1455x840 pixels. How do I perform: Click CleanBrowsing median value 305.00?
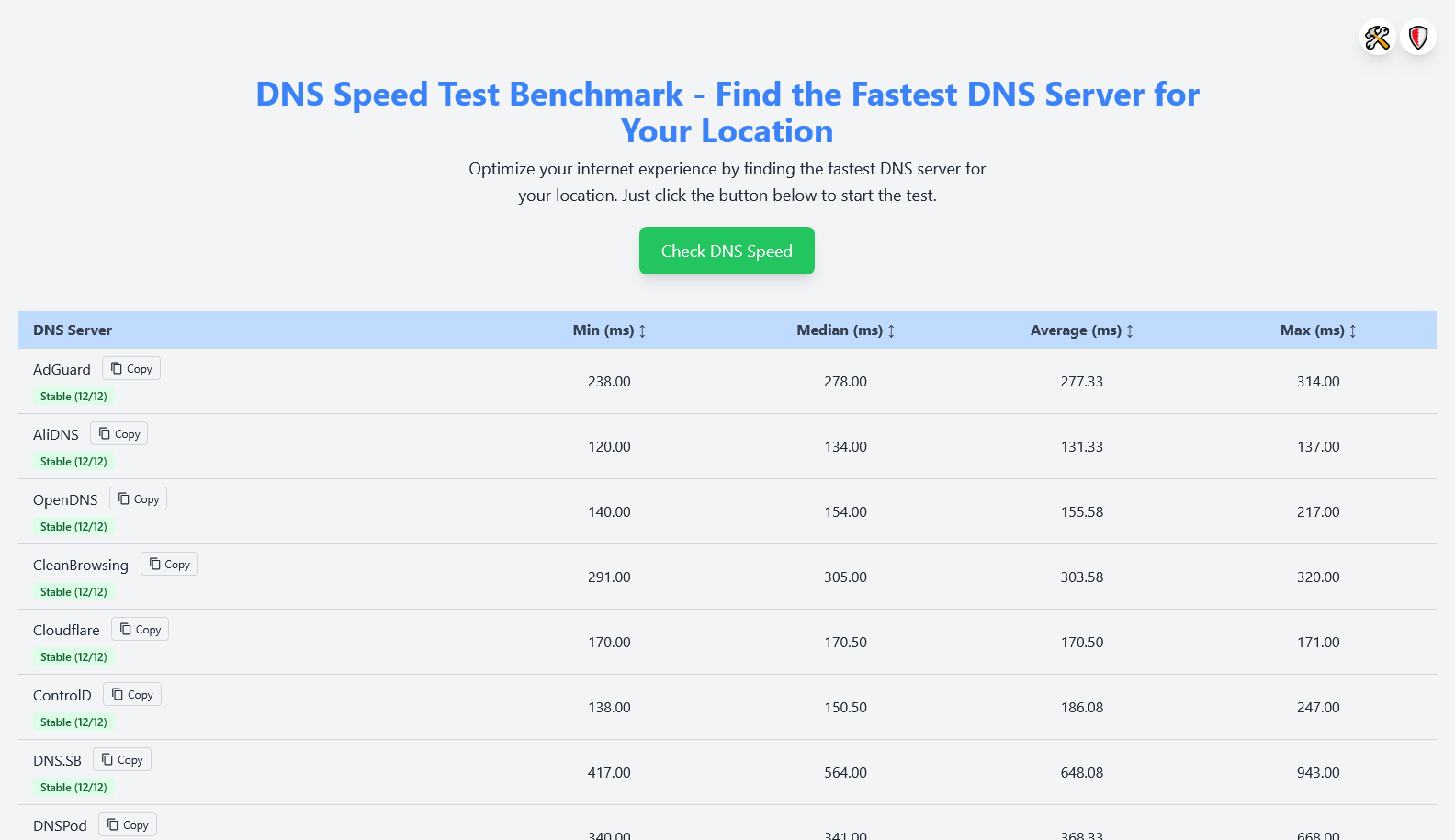click(x=845, y=577)
